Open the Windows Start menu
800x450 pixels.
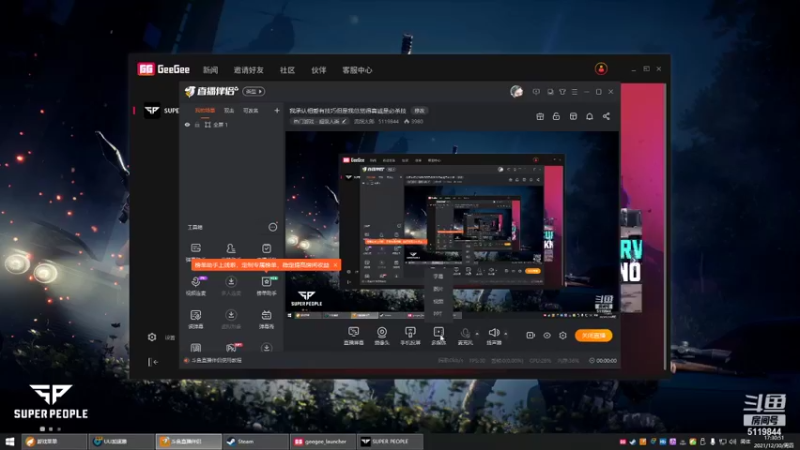pos(10,441)
